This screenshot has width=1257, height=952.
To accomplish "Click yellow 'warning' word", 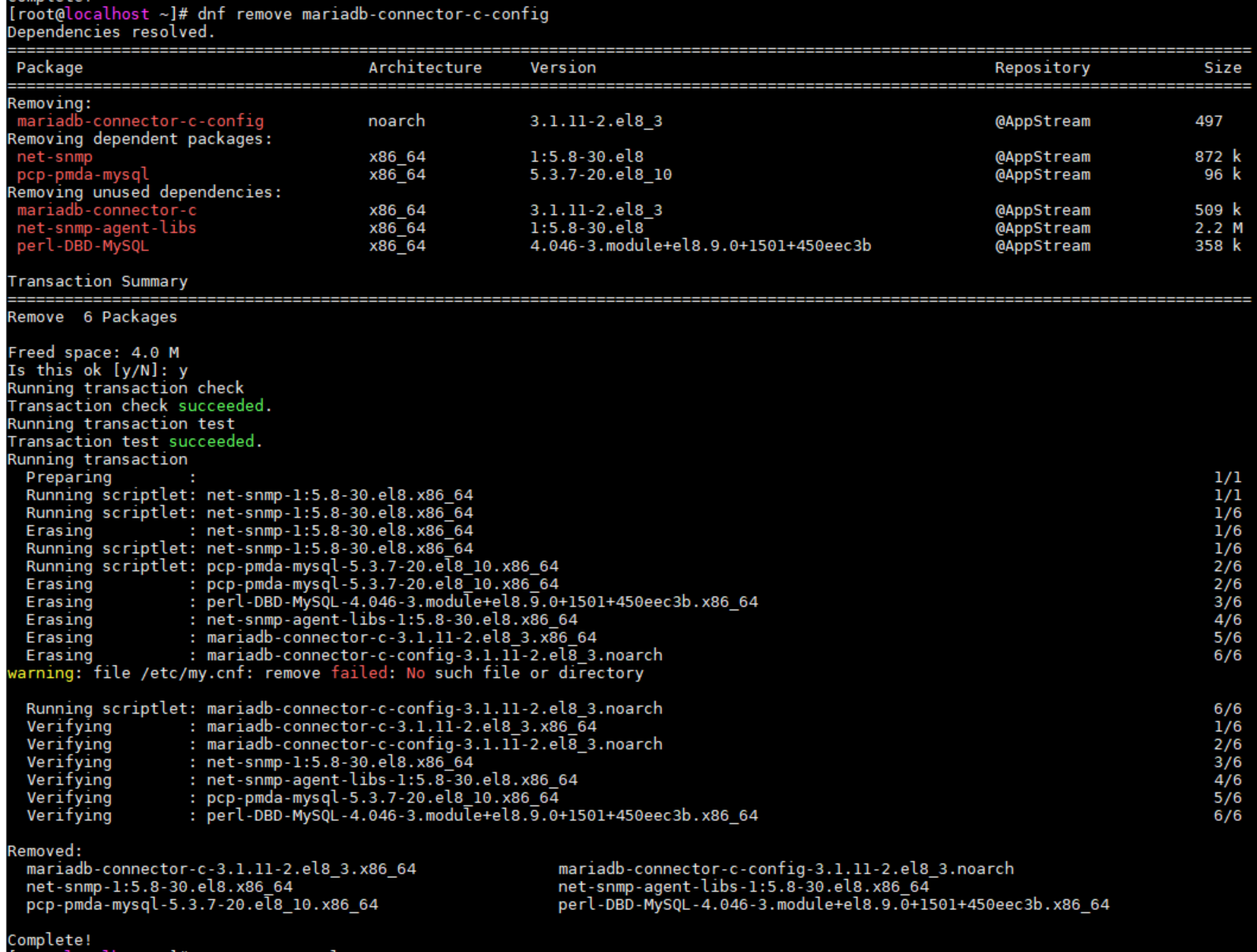I will coord(40,673).
